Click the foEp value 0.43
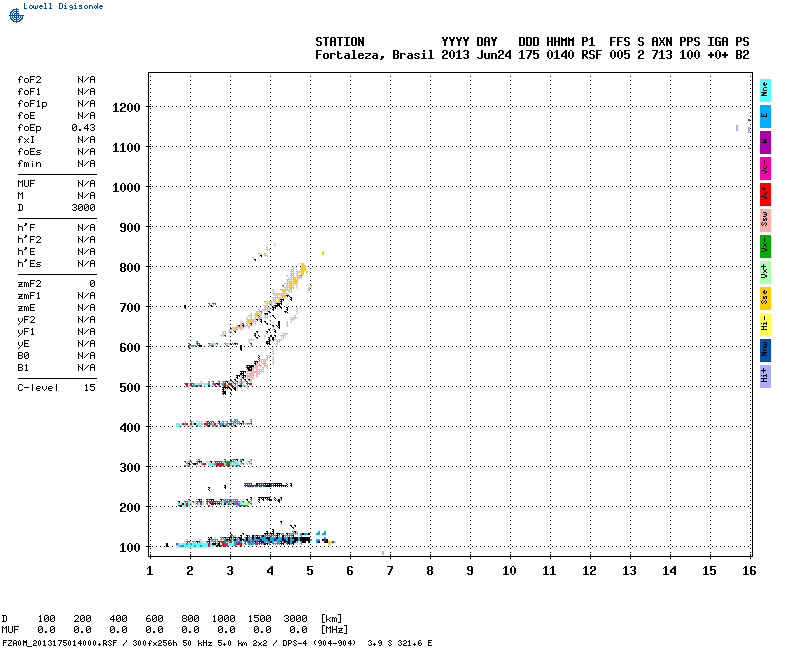800x650 pixels. (83, 128)
